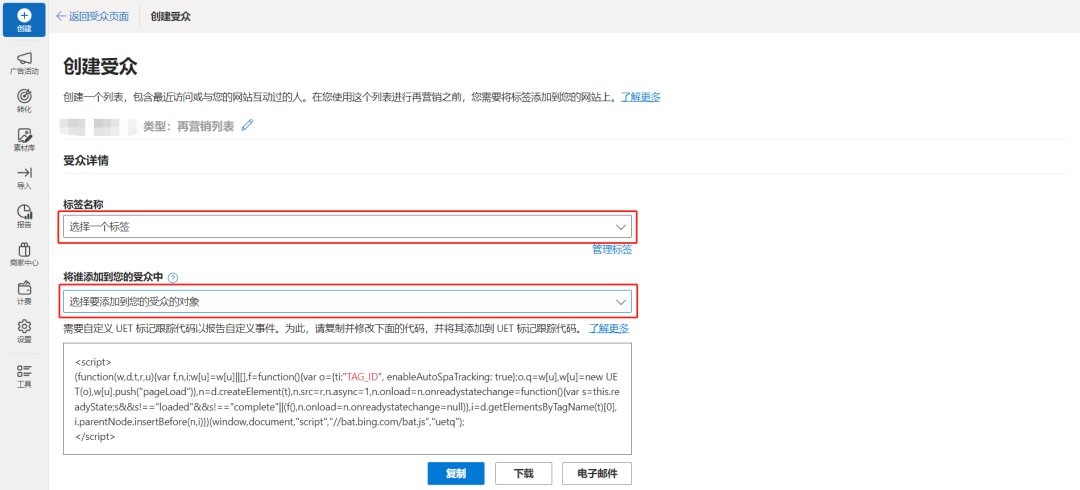Click the blue 创建 plus button
The width and height of the screenshot is (1080, 490).
click(x=24, y=20)
